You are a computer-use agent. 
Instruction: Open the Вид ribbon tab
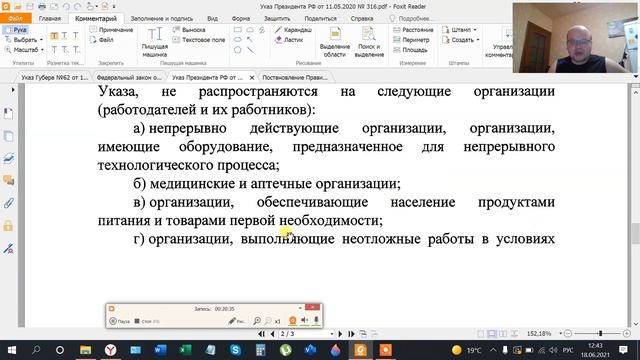click(212, 18)
